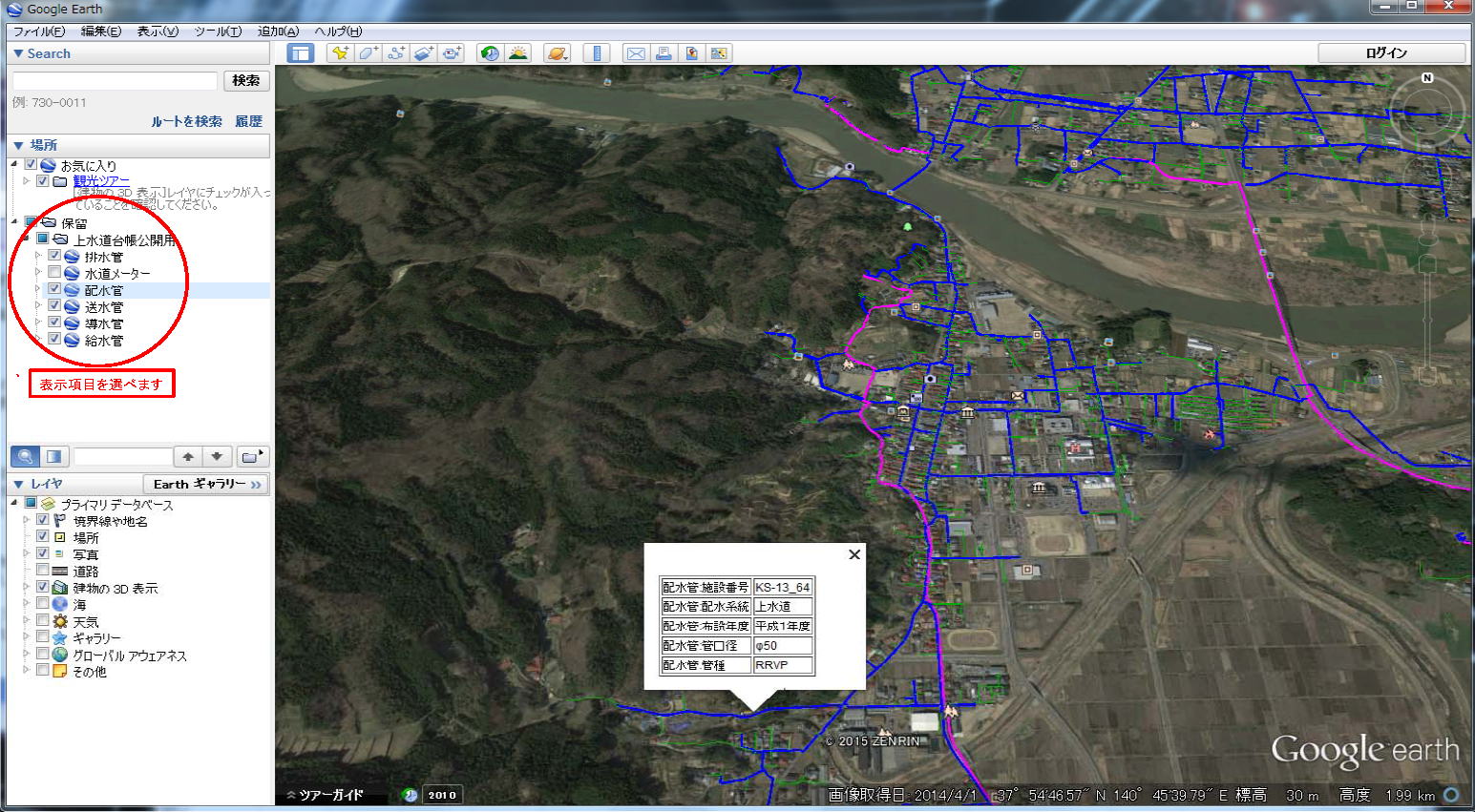The width and height of the screenshot is (1475, 812).
Task: Click the north compass N indicator
Action: tap(1427, 78)
